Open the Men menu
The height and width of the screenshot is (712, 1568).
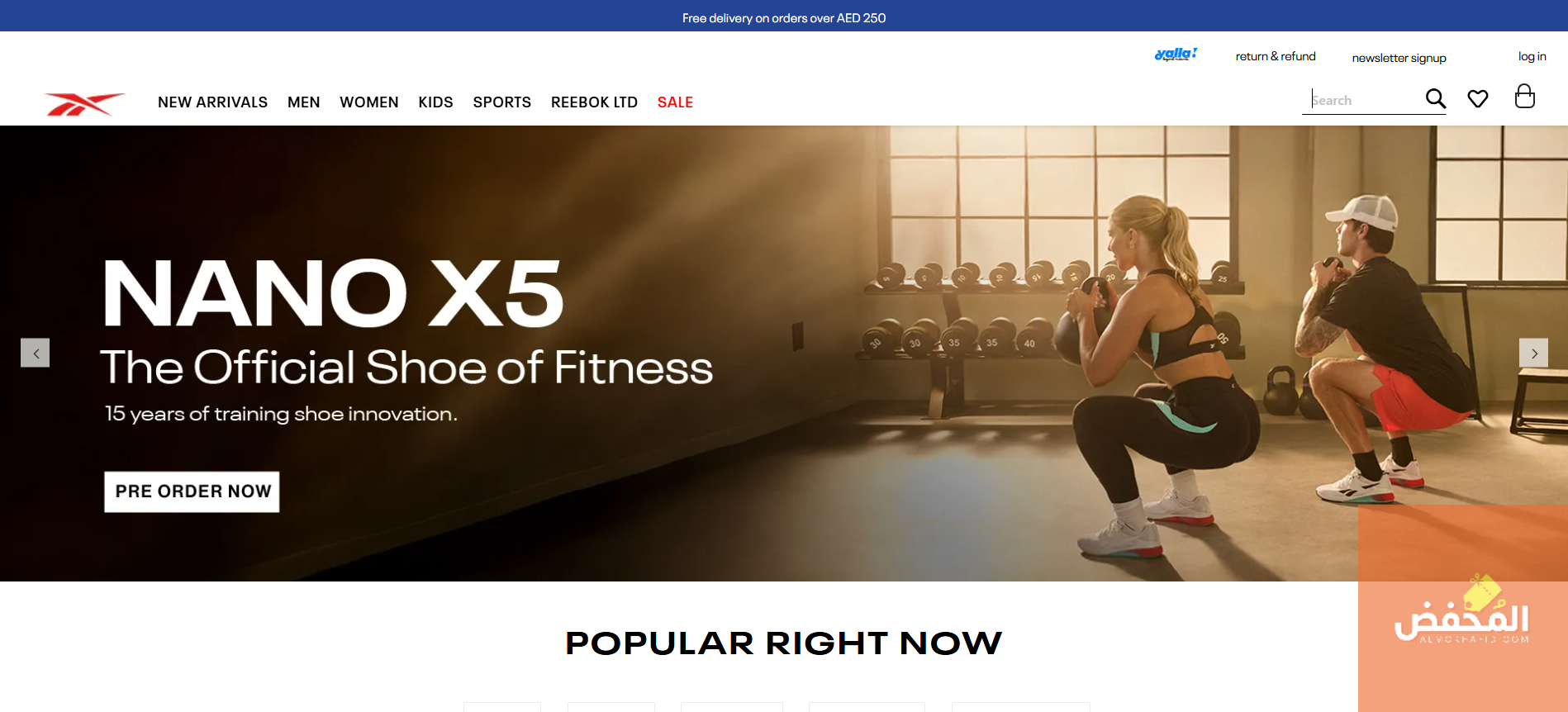[303, 102]
